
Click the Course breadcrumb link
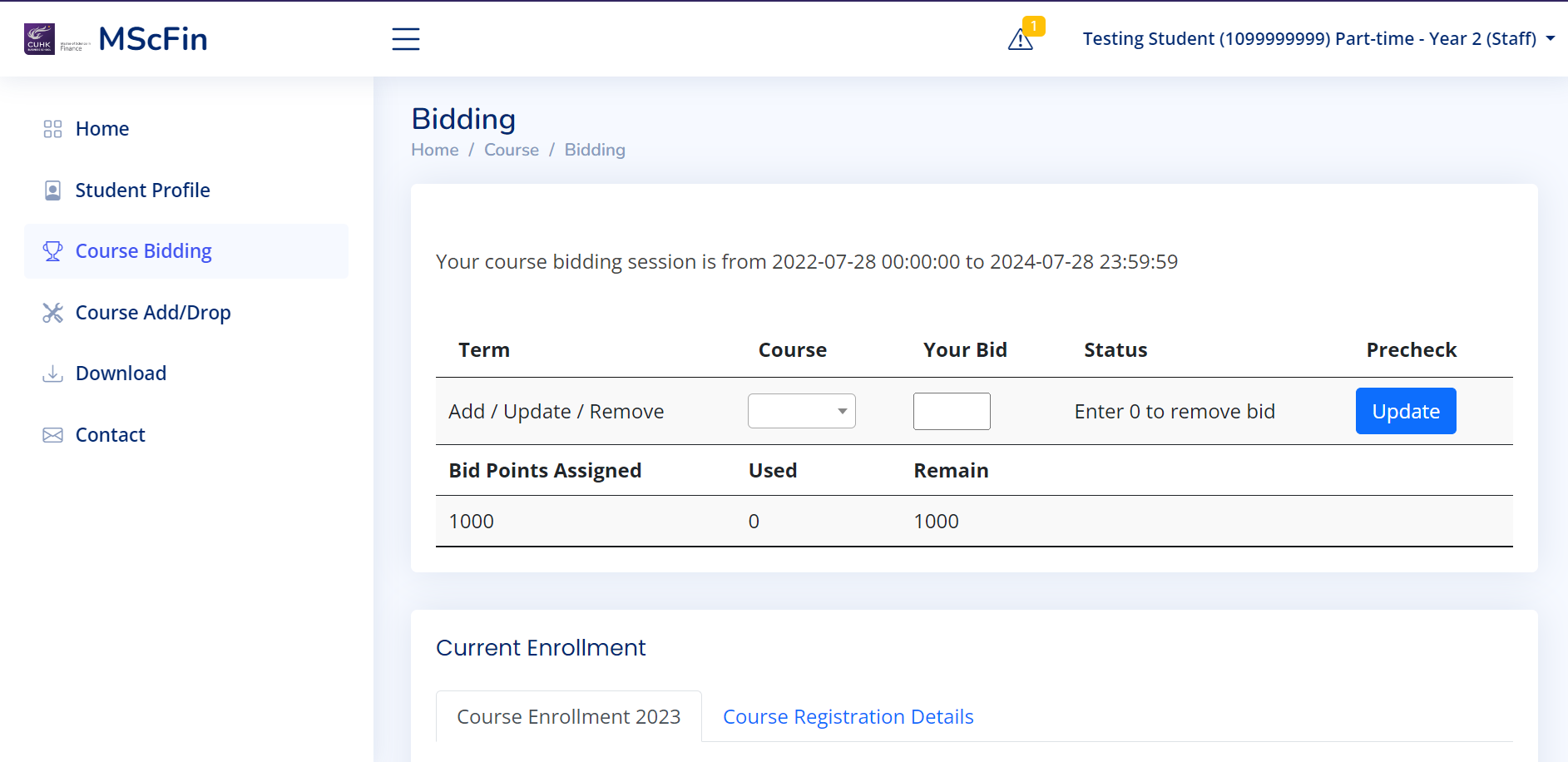tap(512, 150)
